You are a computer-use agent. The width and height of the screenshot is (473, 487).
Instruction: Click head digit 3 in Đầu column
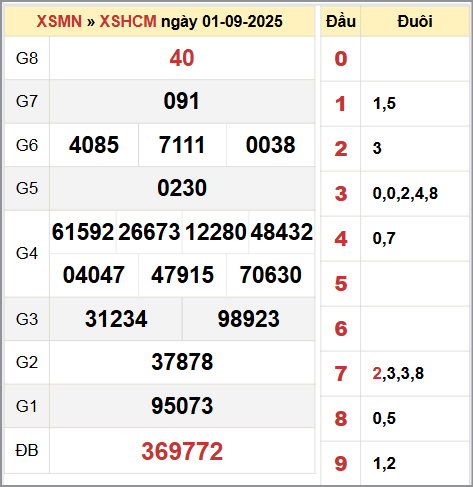pos(341,194)
